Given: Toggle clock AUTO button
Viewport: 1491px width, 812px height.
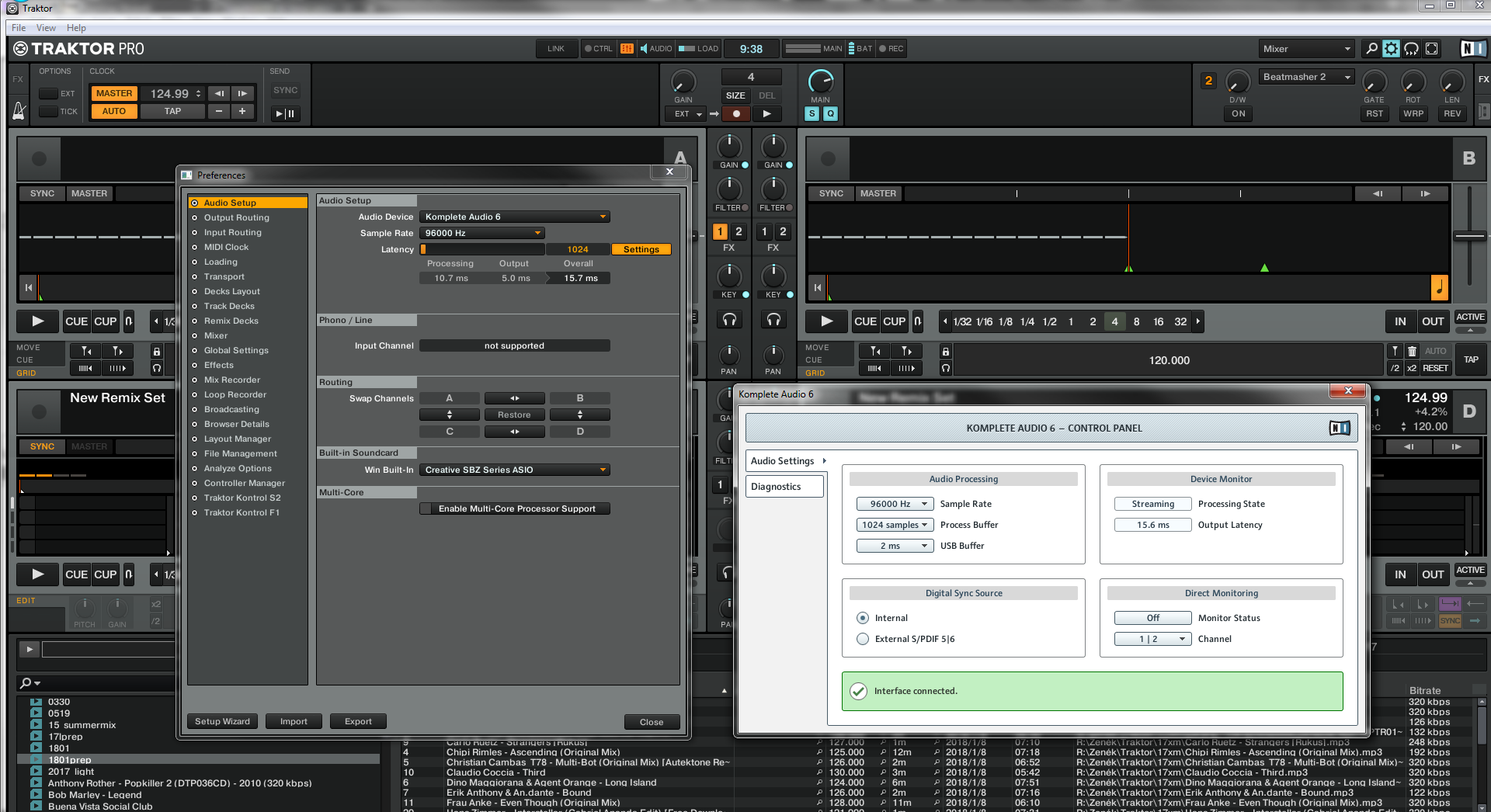Looking at the screenshot, I should (114, 112).
